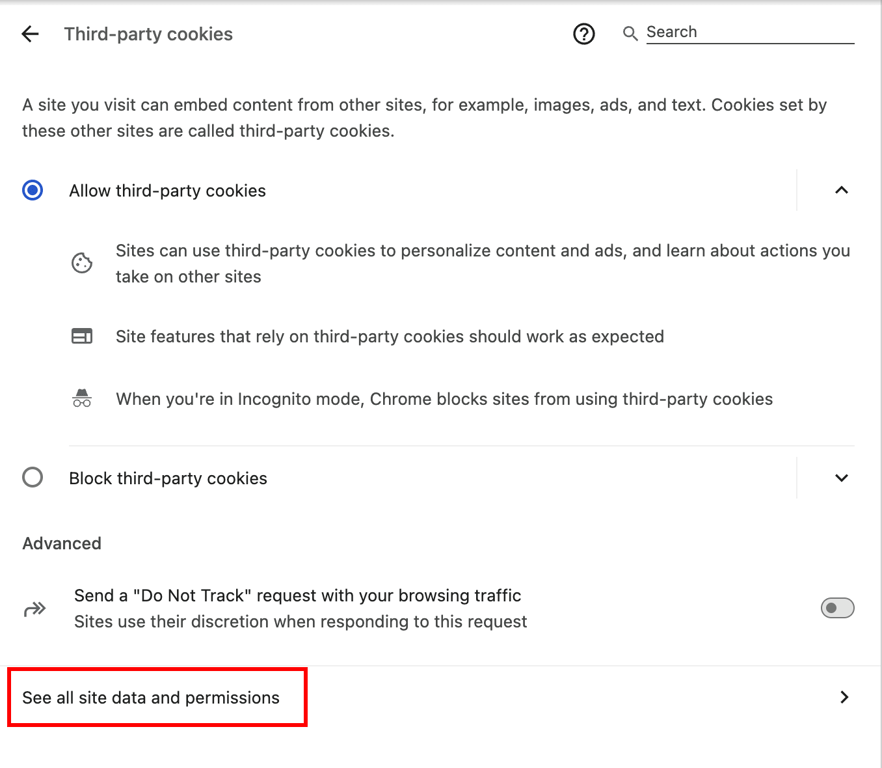
Task: Open See all site data and permissions
Action: click(x=153, y=698)
